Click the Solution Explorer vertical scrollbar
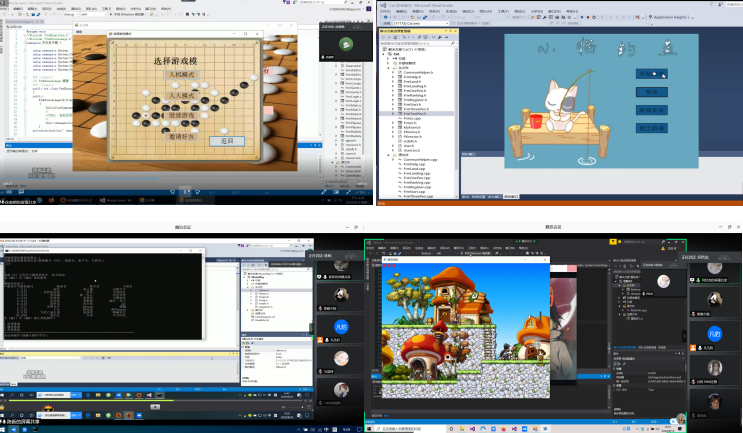The height and width of the screenshot is (433, 743). (x=457, y=111)
